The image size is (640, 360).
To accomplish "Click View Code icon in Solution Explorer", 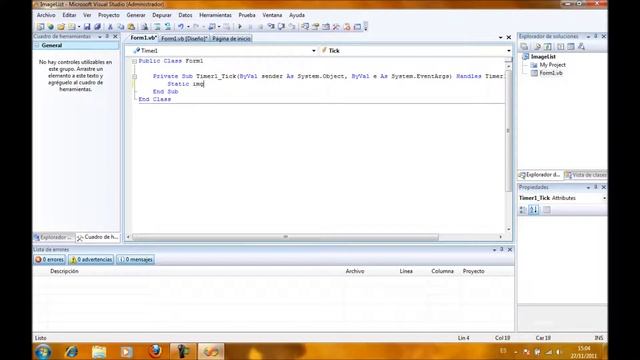I will (x=561, y=47).
